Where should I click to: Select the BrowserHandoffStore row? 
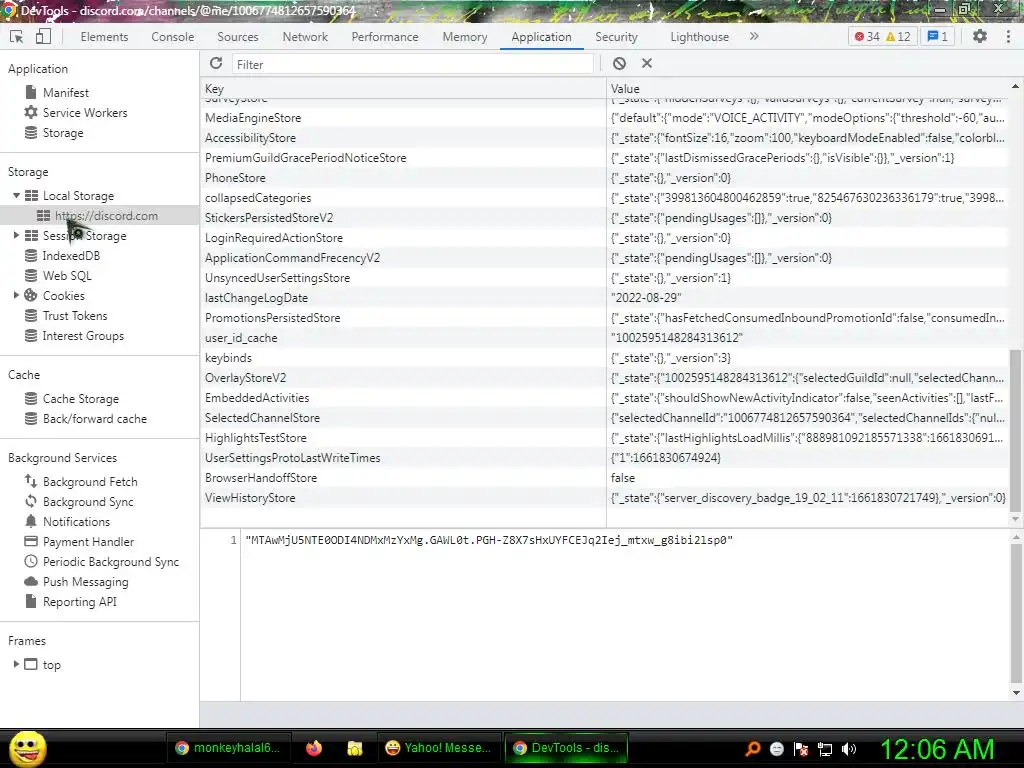click(604, 477)
